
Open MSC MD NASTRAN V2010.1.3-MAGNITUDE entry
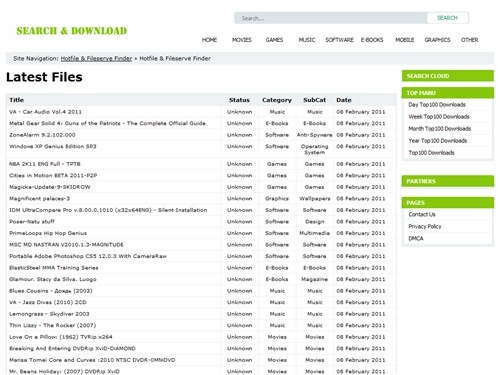pos(66,245)
